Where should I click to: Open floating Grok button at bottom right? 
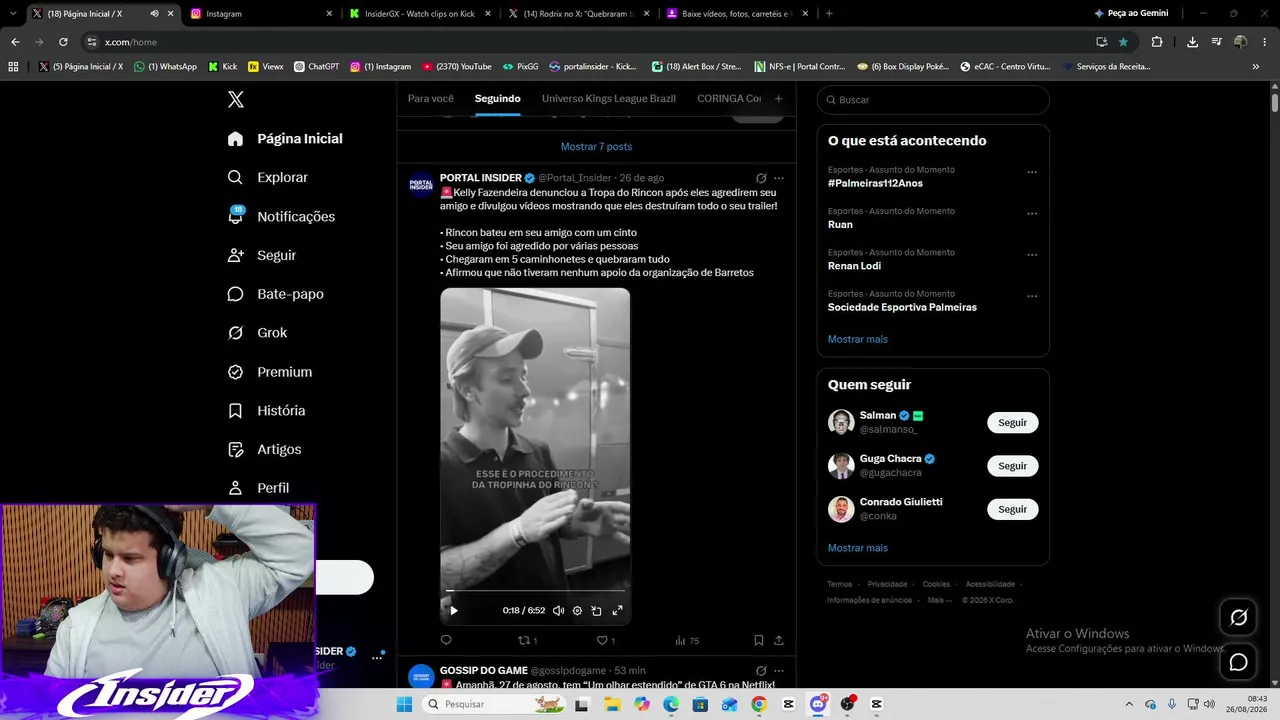tap(1238, 618)
